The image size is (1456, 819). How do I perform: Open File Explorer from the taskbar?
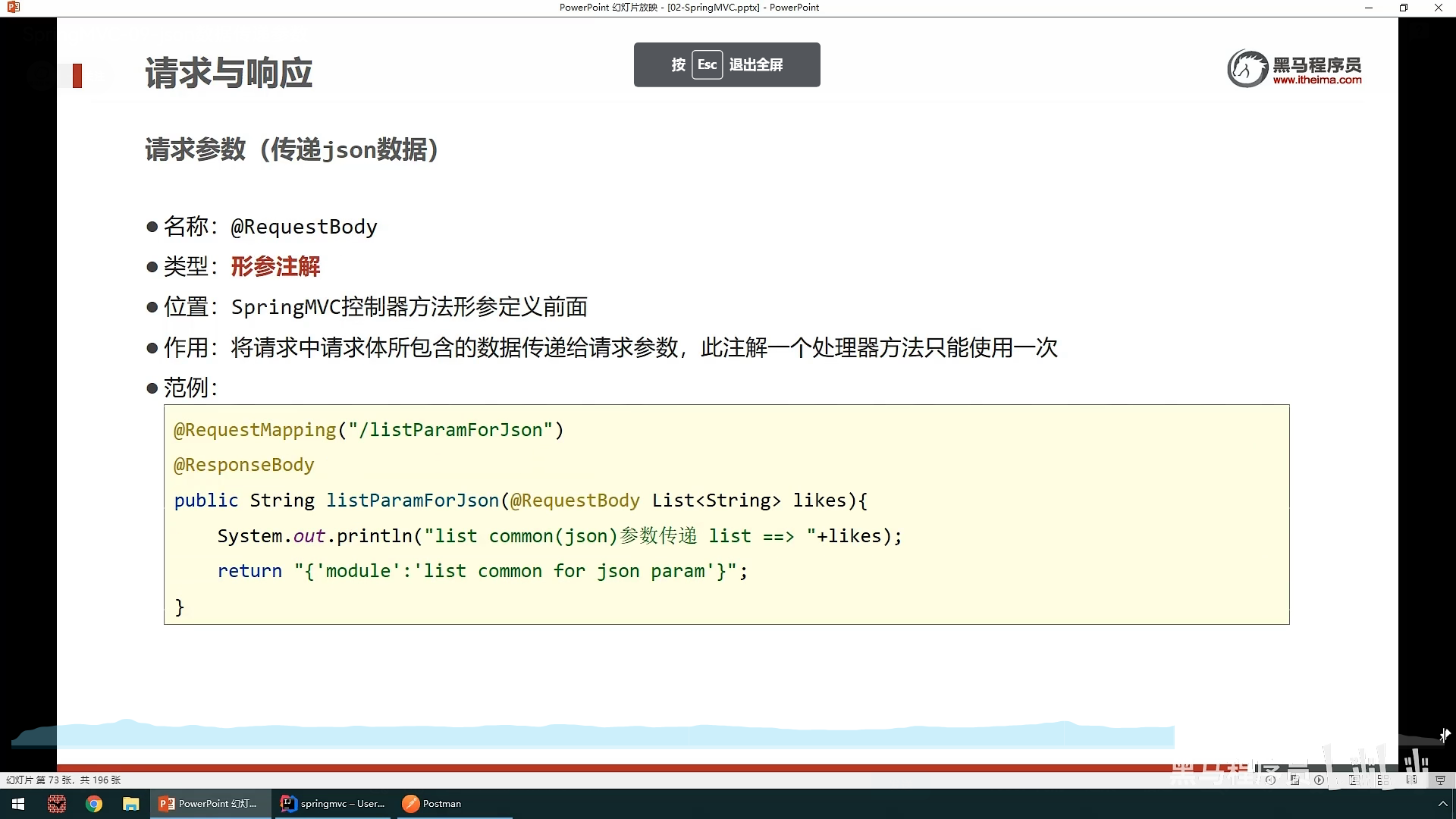click(x=131, y=804)
